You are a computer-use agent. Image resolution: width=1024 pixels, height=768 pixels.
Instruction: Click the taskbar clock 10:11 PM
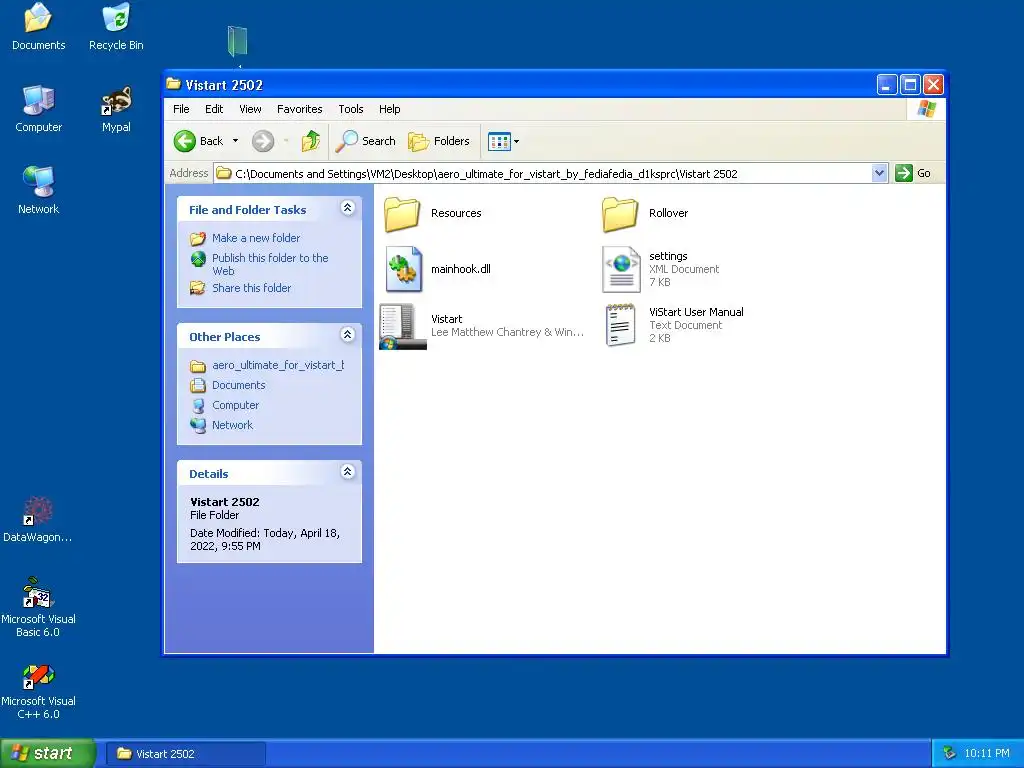pyautogui.click(x=987, y=754)
